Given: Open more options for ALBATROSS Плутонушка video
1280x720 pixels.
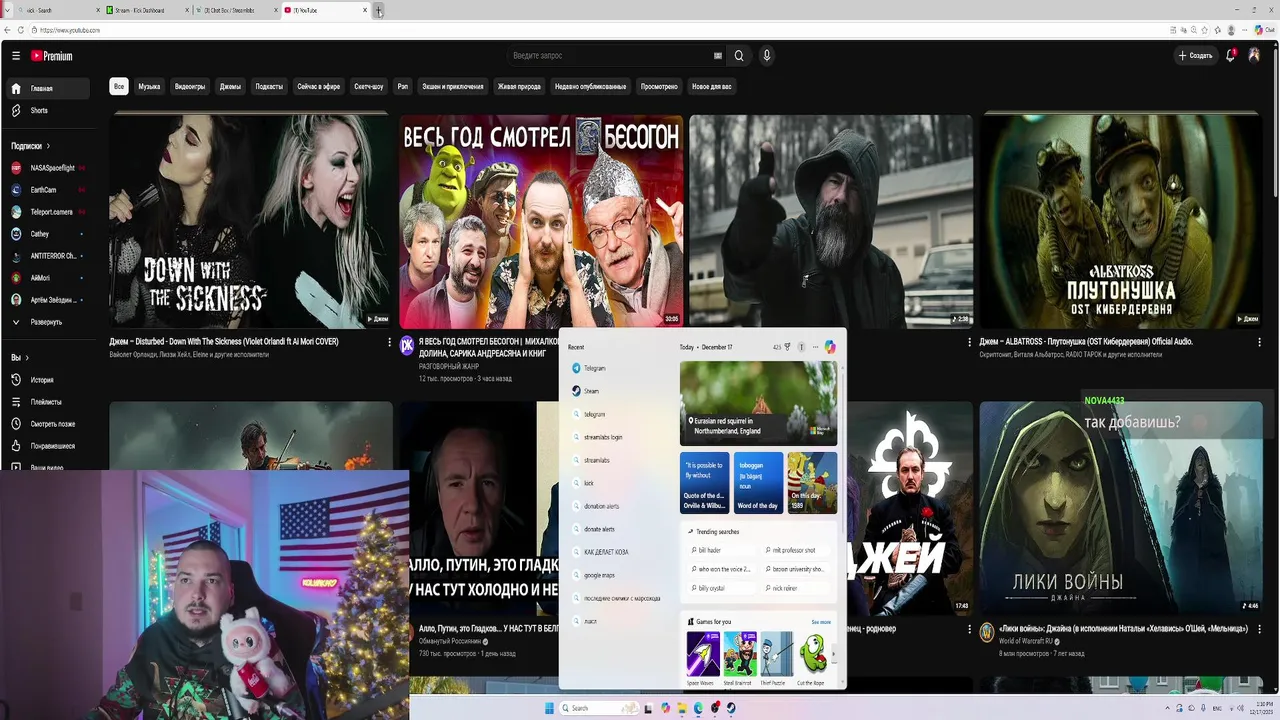Looking at the screenshot, I should 1260,342.
